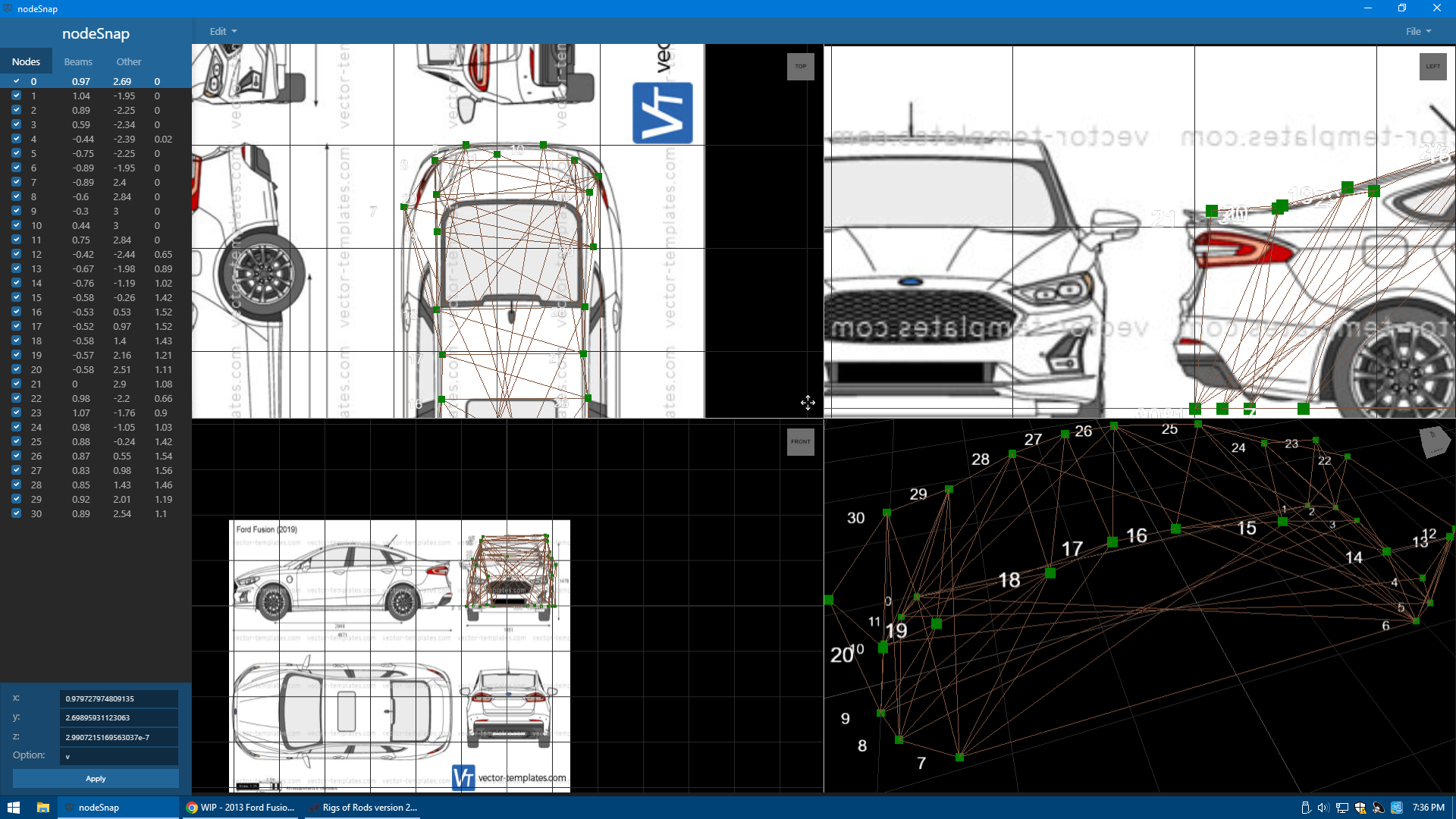Open the Edit dropdown menu

(223, 31)
